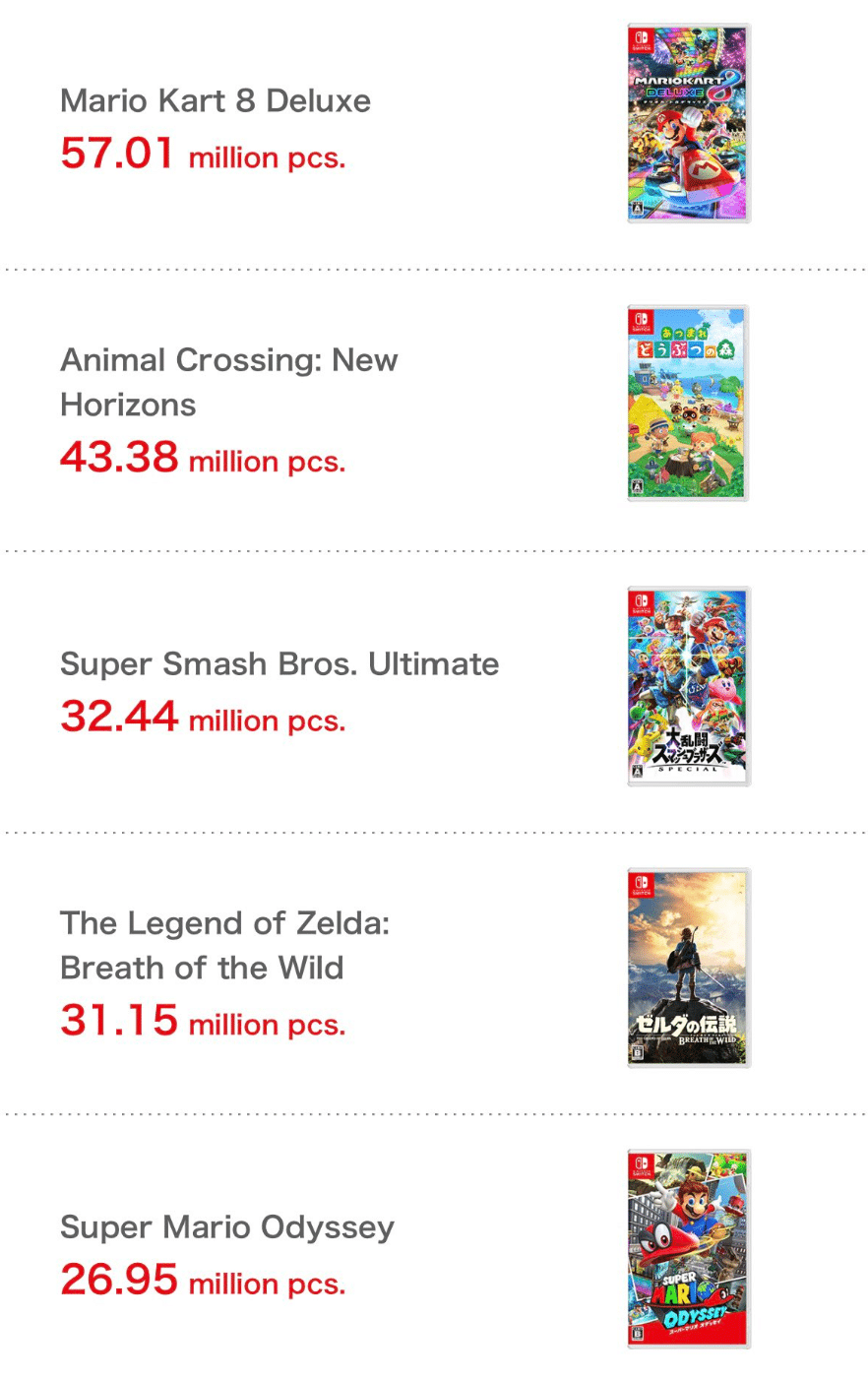Click the Mario Kart 8 Deluxe box art
The width and height of the screenshot is (868, 1380).
pos(688,124)
